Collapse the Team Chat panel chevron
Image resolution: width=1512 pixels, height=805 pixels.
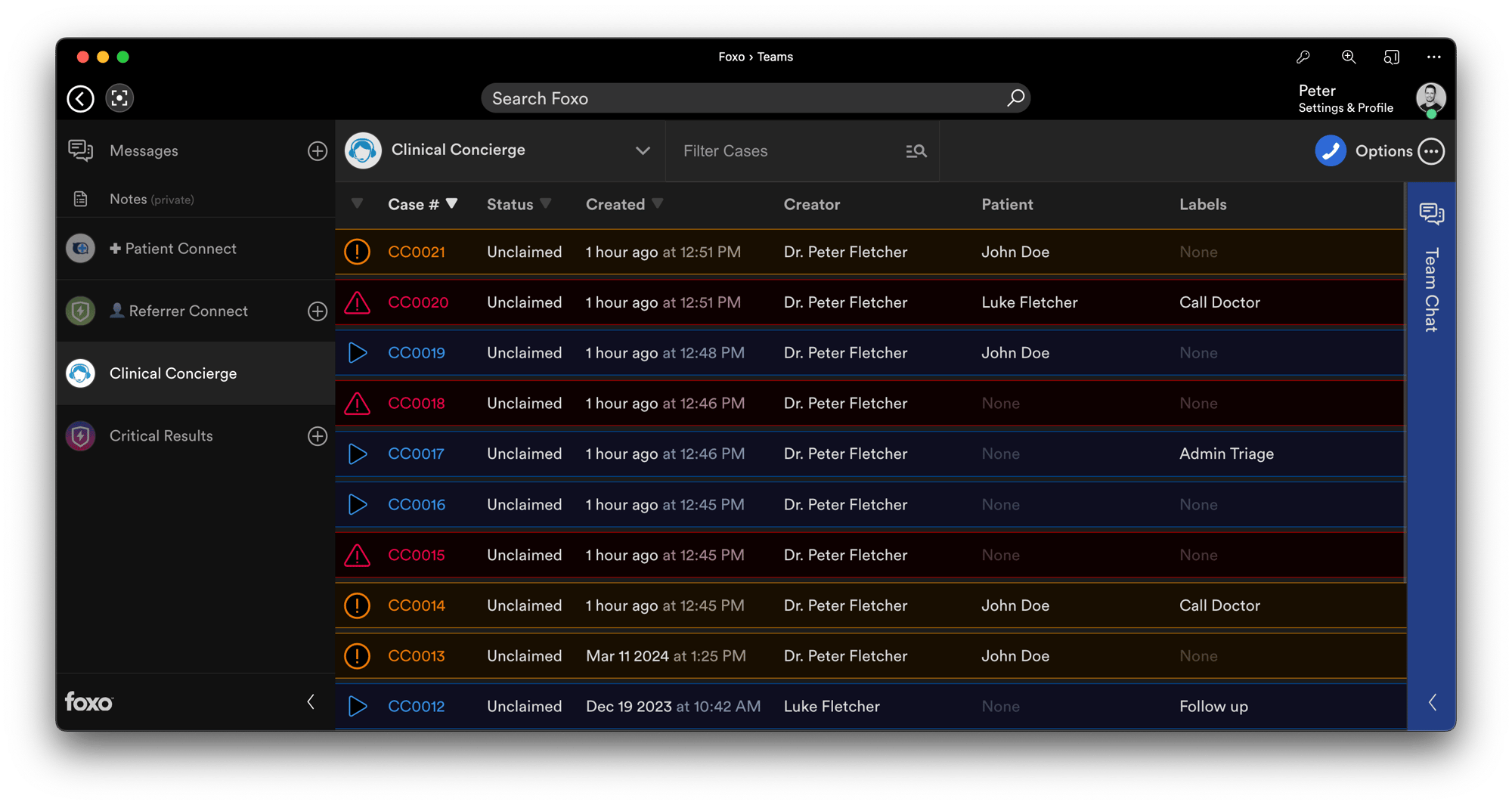1432,702
